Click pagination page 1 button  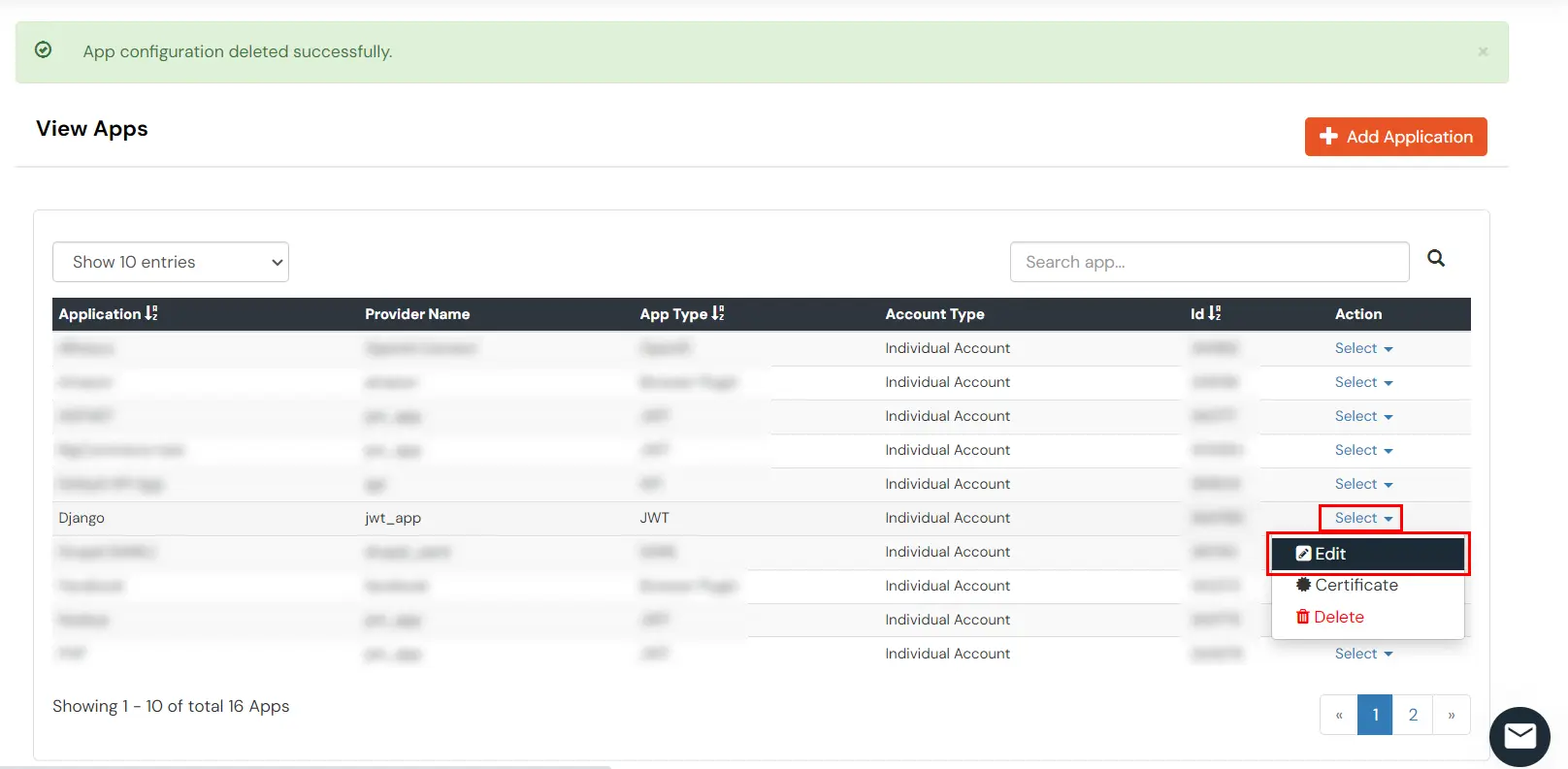coord(1375,715)
